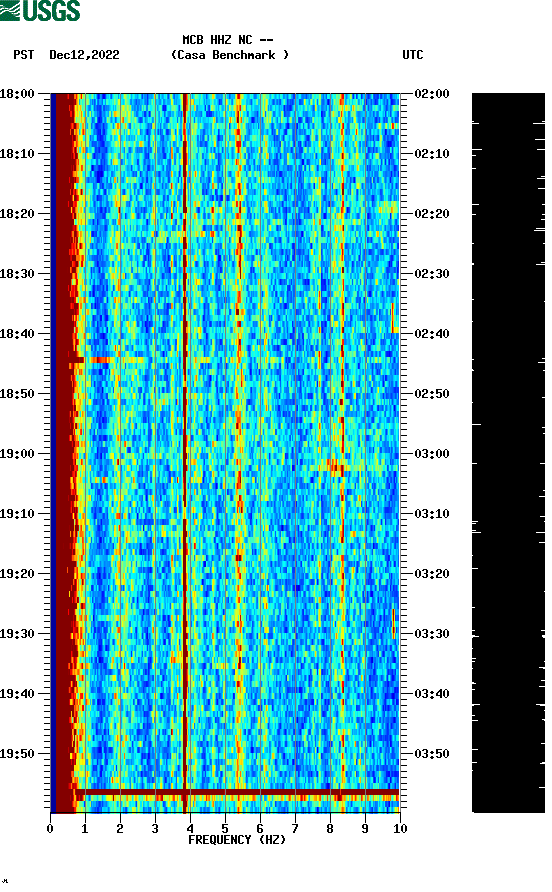Click the UTC timezone label
The image size is (552, 892).
pos(413,55)
